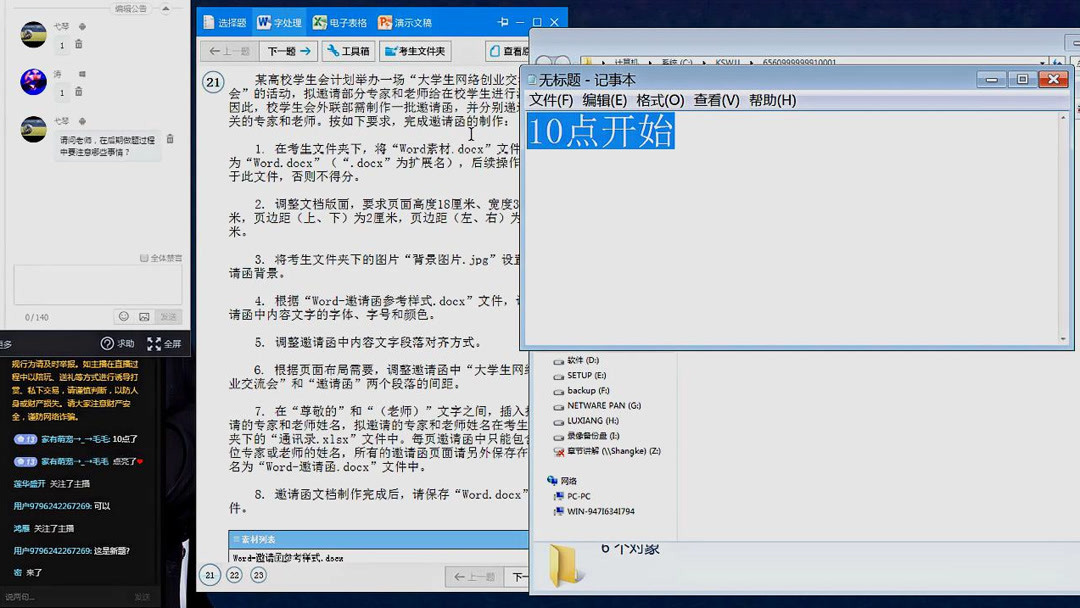Click the pin icon on the exam title bar
This screenshot has height=608, width=1080.
point(504,19)
